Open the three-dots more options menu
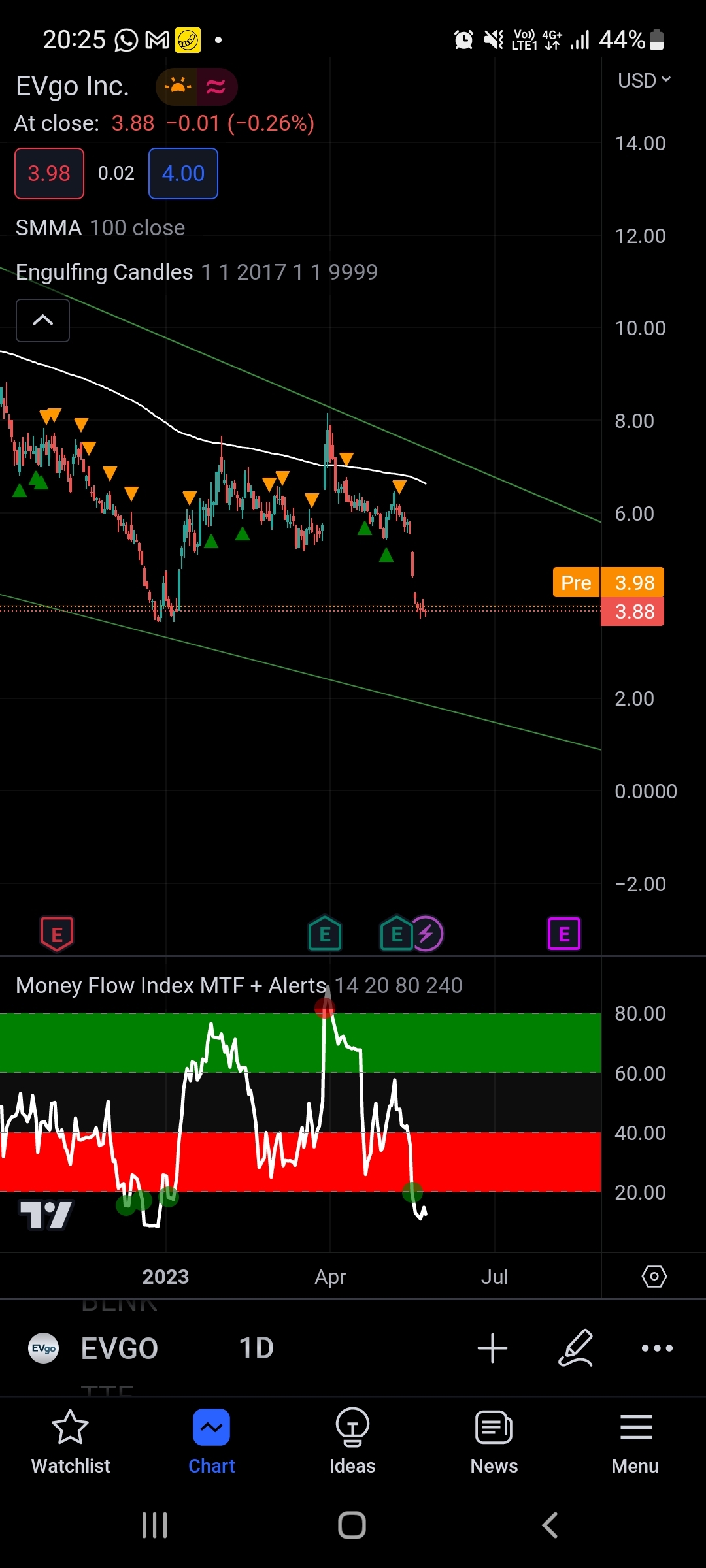Viewport: 706px width, 1568px height. tap(657, 1348)
